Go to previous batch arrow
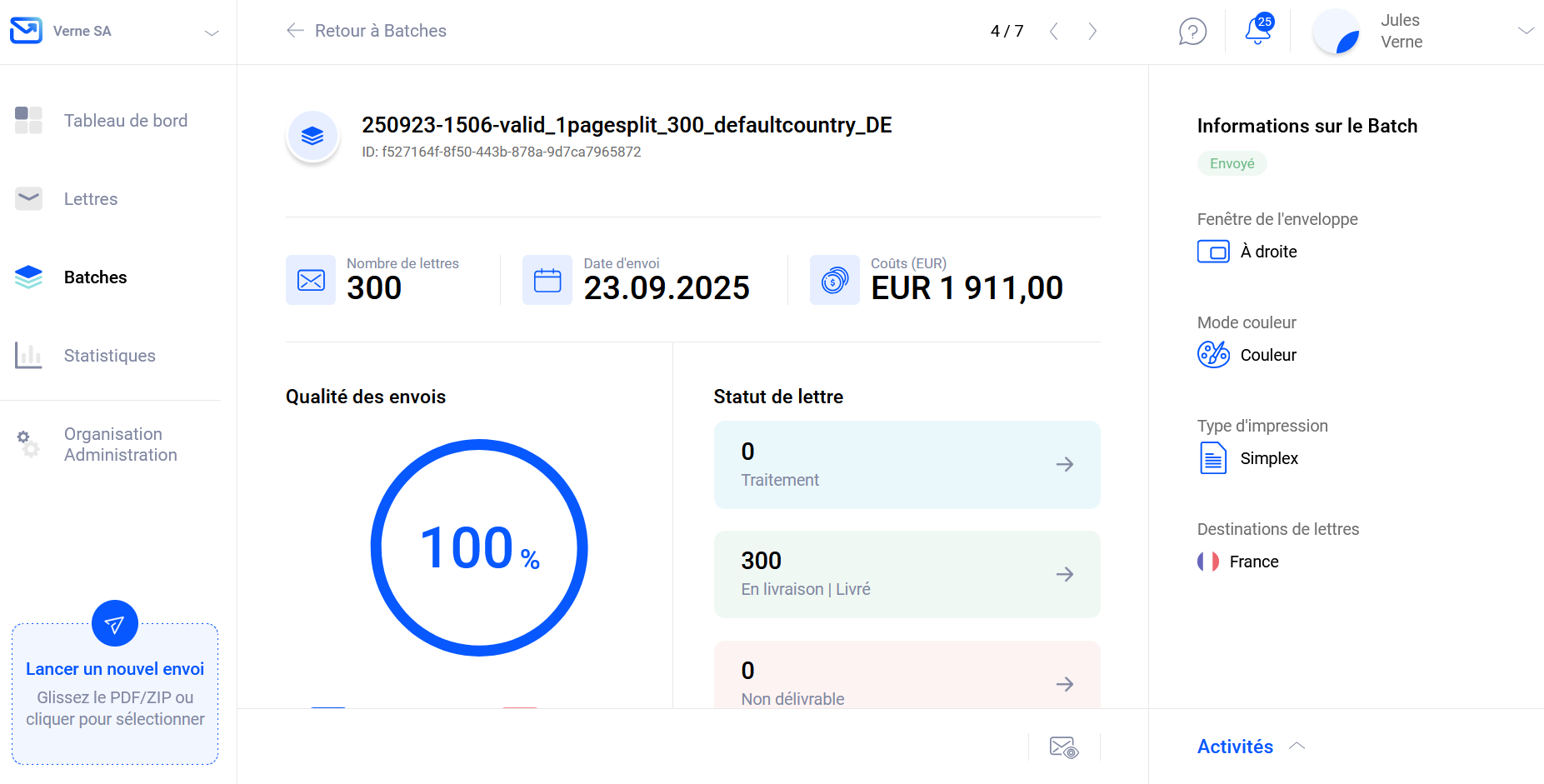The image size is (1544, 784). click(1054, 32)
